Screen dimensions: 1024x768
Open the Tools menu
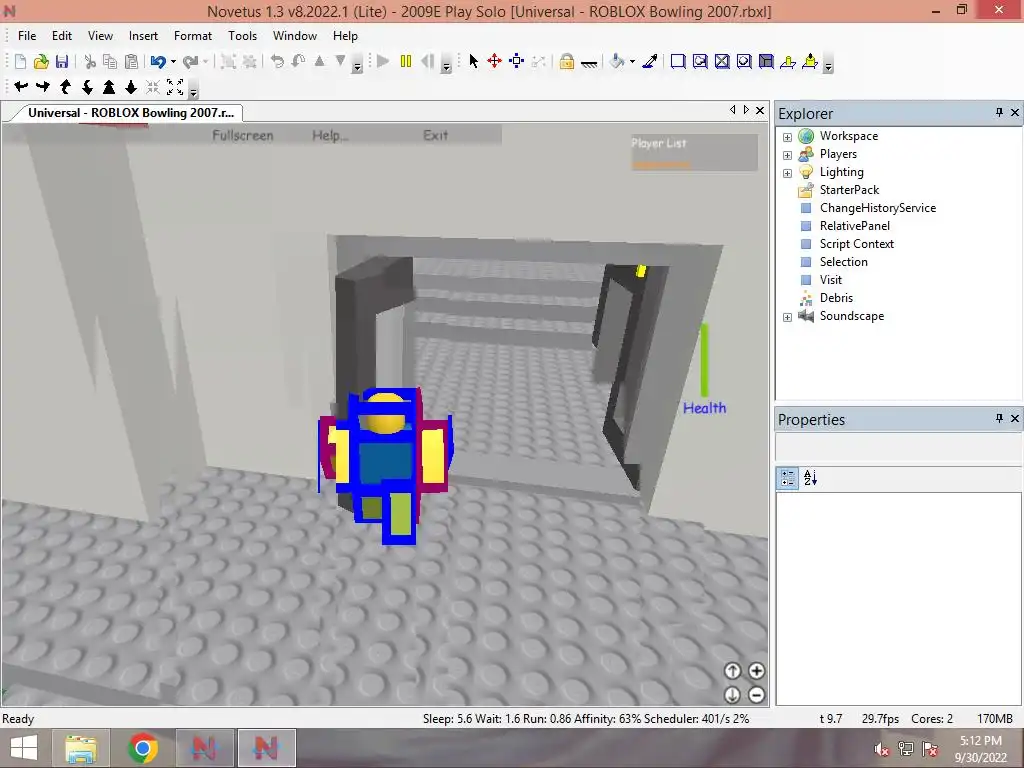(x=242, y=36)
